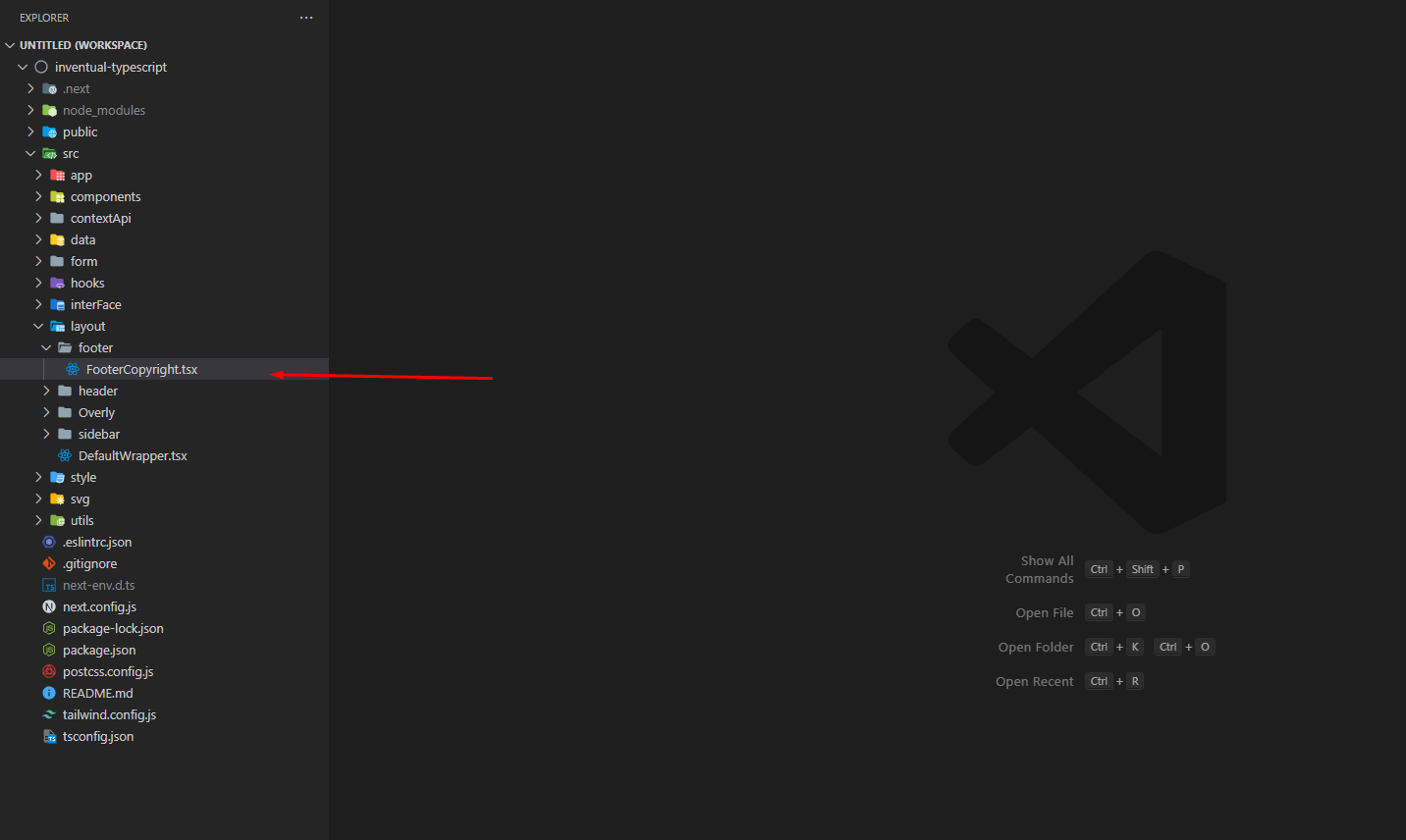The image size is (1406, 840).
Task: Open next.config.js file name
Action: point(99,606)
